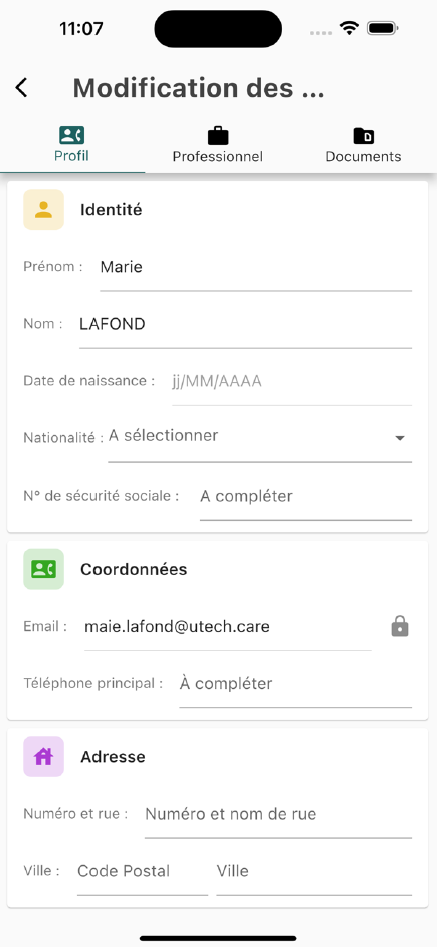
Task: Select the Prénom field containing Marie
Action: click(x=256, y=272)
